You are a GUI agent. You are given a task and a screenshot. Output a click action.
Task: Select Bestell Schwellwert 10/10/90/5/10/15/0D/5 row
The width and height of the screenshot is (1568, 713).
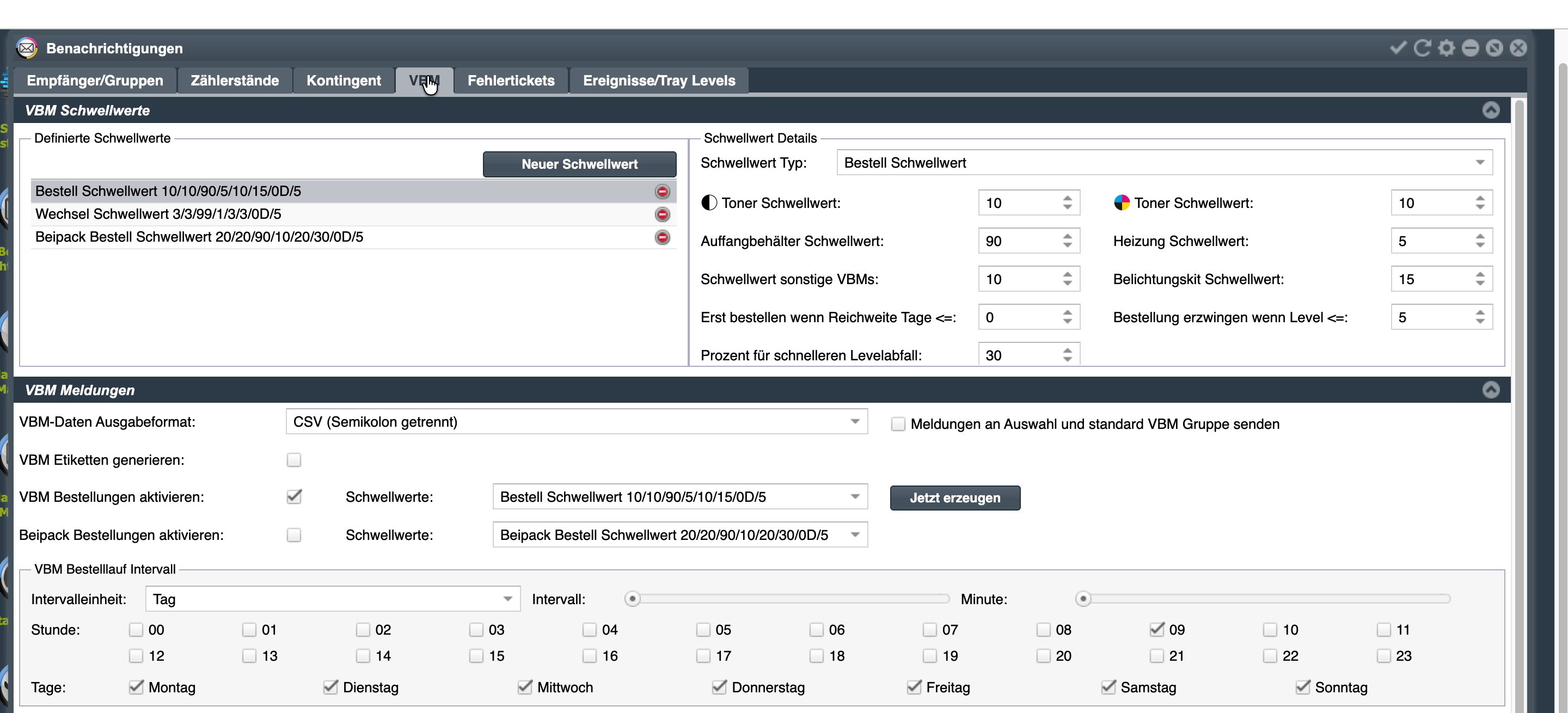353,192
